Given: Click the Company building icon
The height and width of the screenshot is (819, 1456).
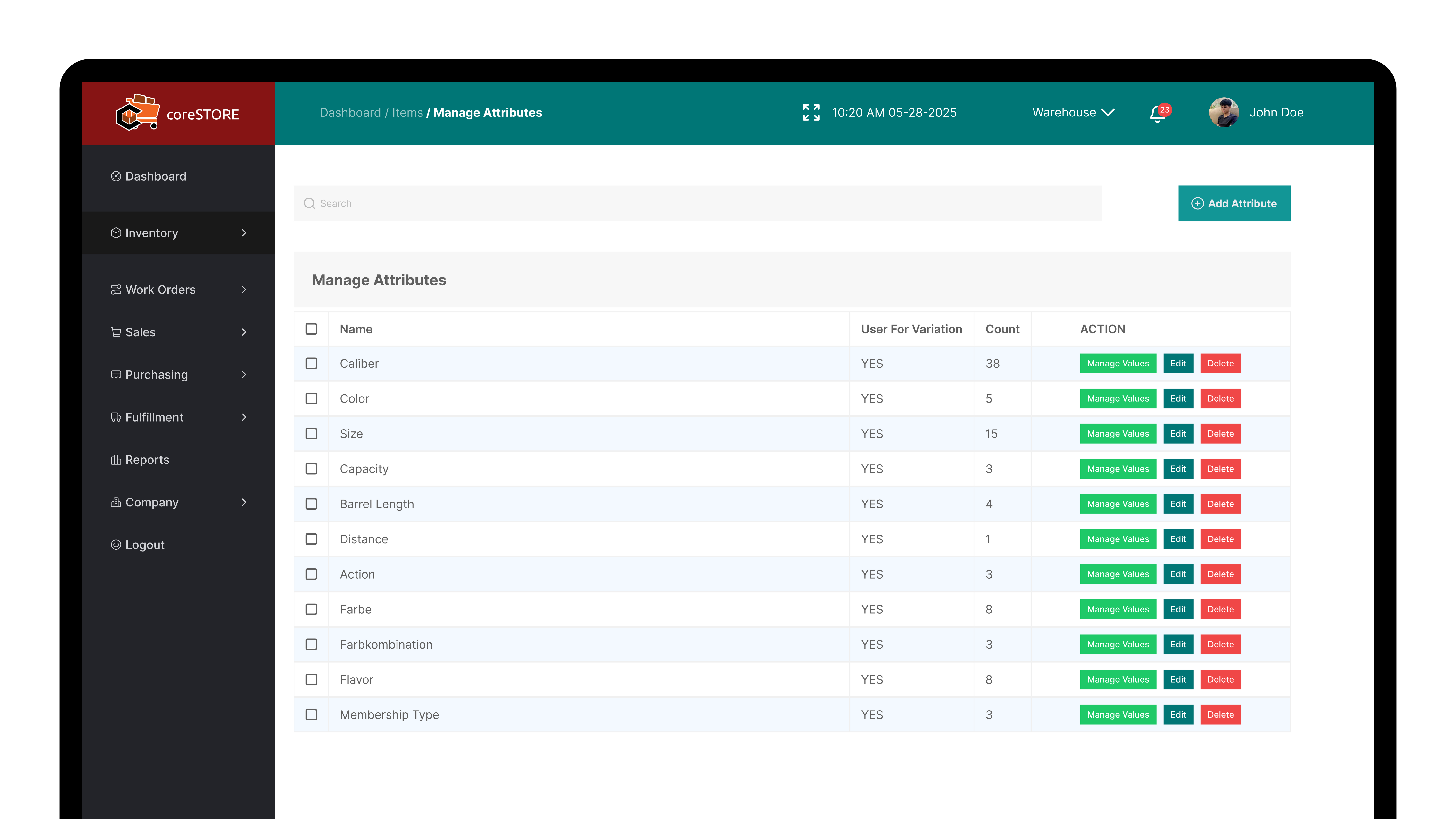Looking at the screenshot, I should tap(116, 502).
